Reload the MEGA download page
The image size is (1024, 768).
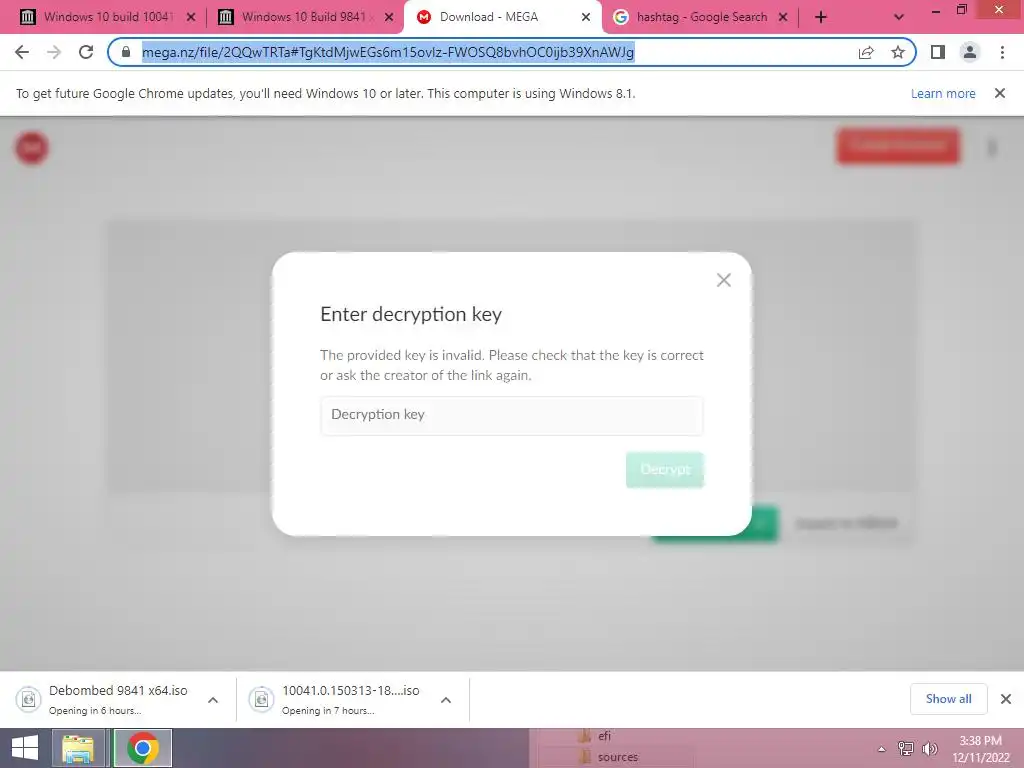coord(86,52)
